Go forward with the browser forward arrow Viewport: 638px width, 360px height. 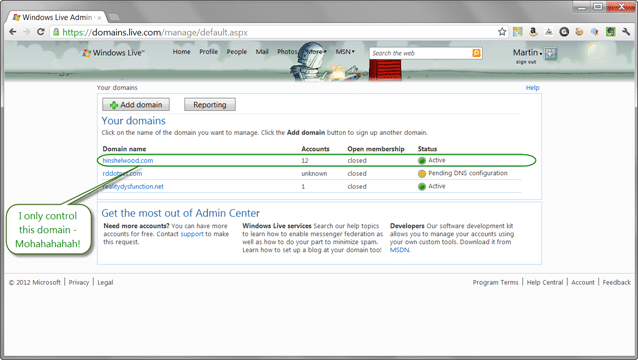tap(27, 32)
